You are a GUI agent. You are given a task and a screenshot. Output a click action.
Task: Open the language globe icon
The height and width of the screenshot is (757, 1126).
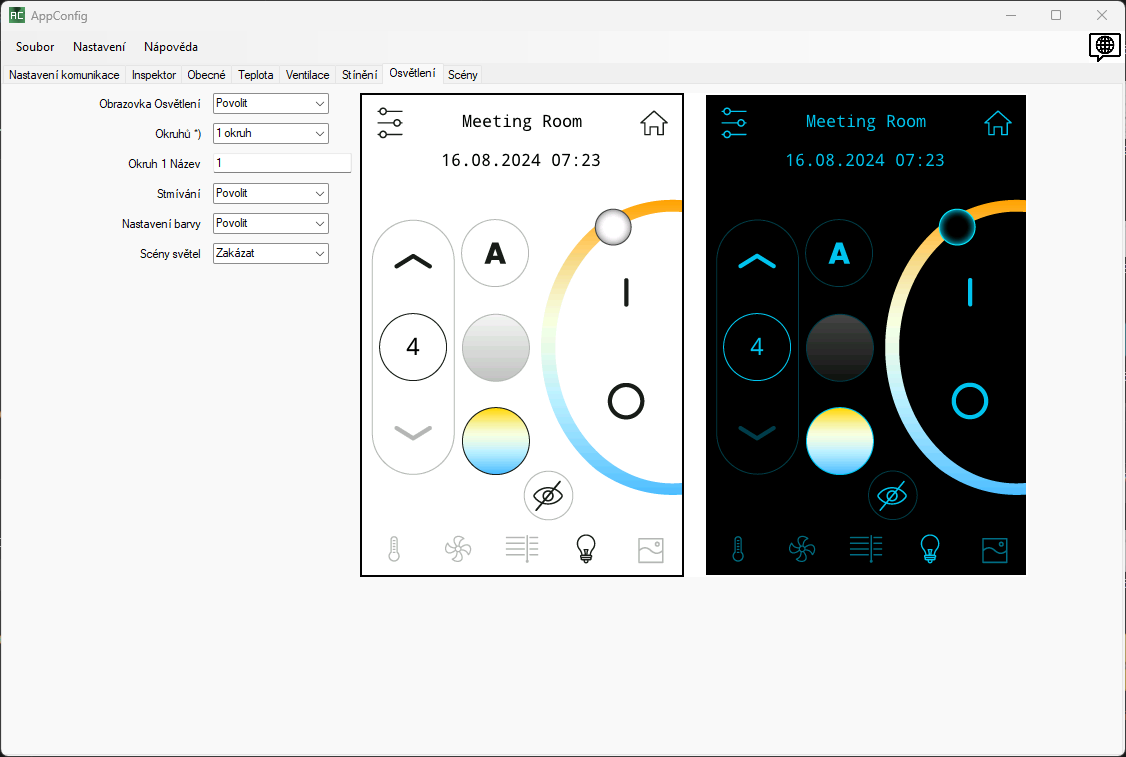[1104, 47]
